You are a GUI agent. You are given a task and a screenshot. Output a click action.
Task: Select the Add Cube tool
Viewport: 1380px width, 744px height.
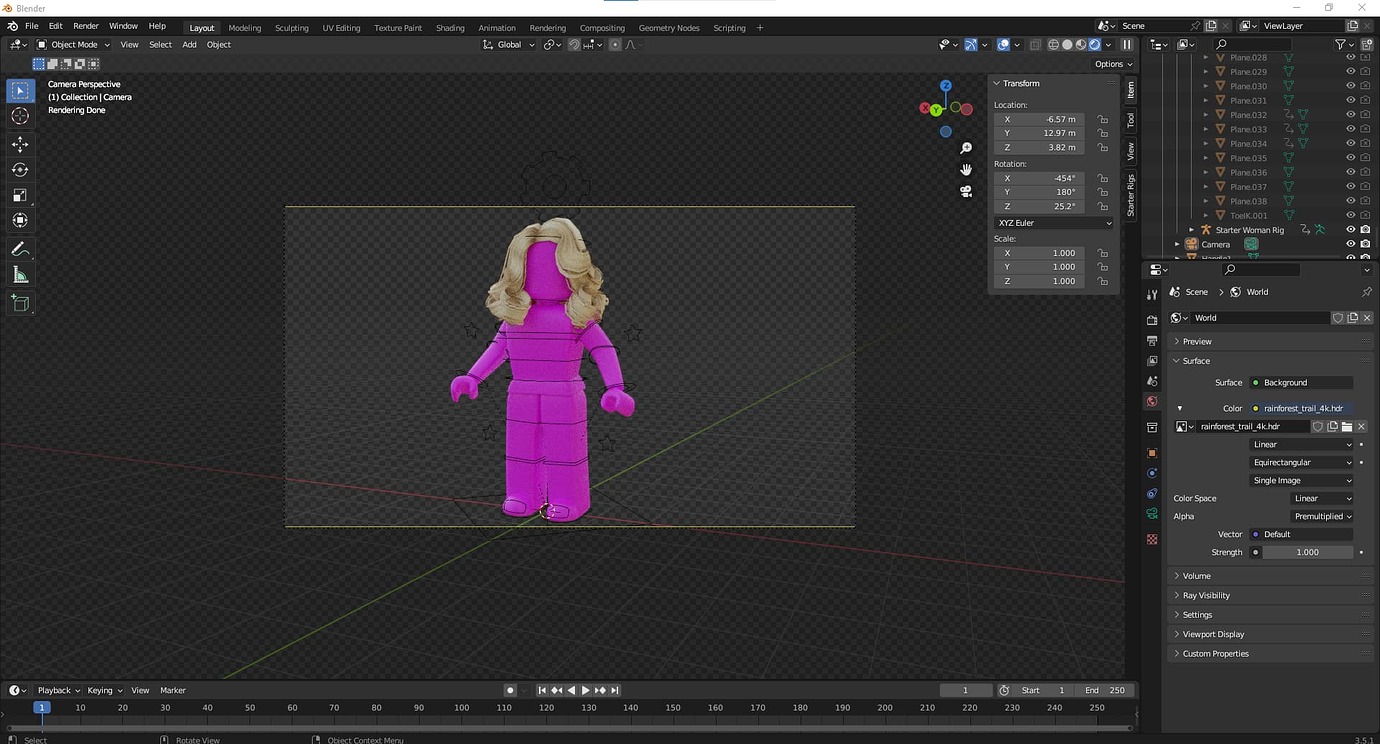click(x=20, y=303)
